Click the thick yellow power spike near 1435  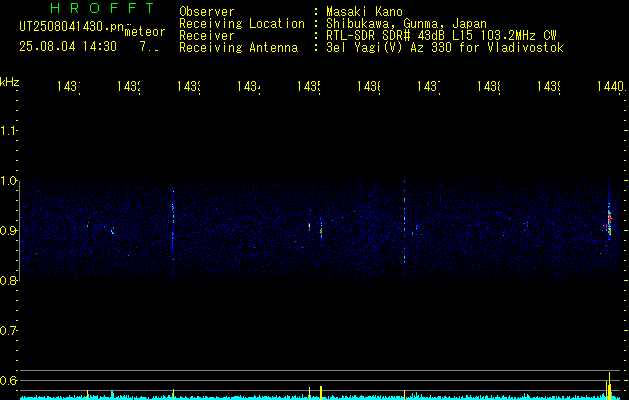(321, 393)
